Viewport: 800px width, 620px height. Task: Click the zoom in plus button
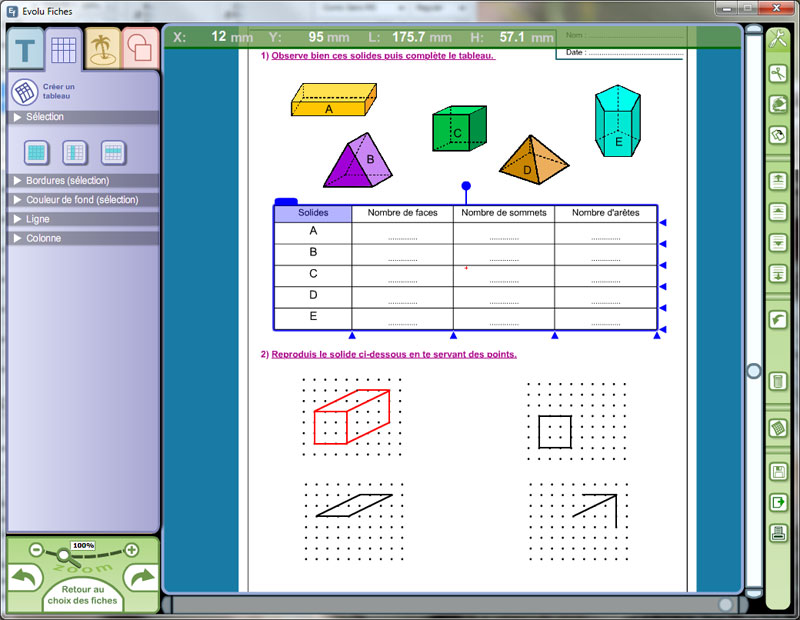tap(130, 549)
